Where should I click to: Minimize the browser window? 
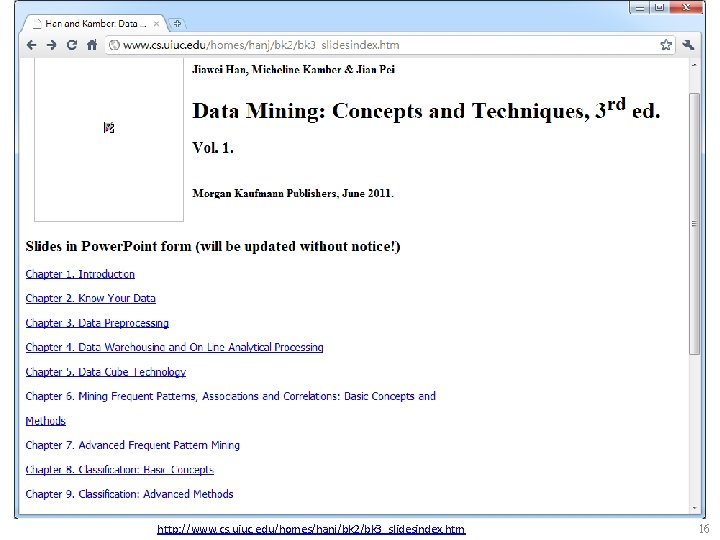[x=640, y=7]
